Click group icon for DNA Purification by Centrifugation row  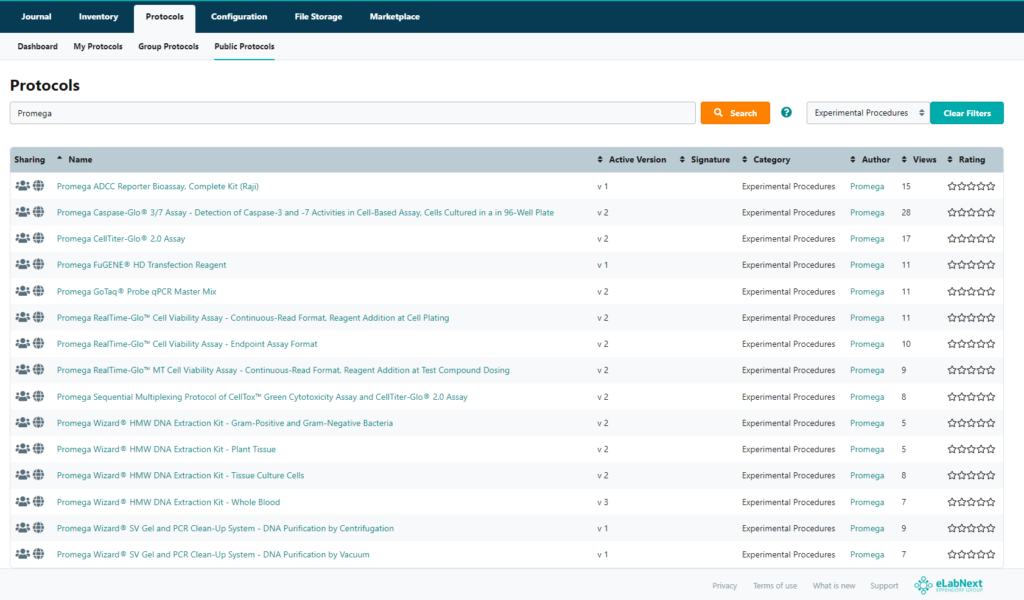pyautogui.click(x=22, y=528)
